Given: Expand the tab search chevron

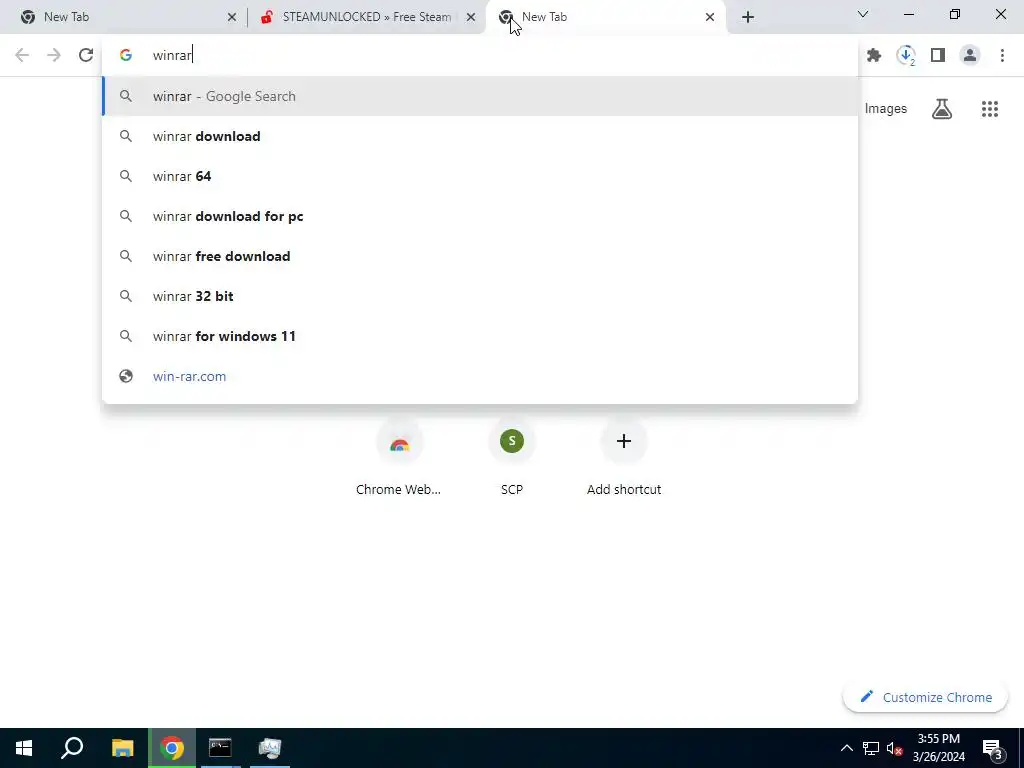Looking at the screenshot, I should click(863, 14).
